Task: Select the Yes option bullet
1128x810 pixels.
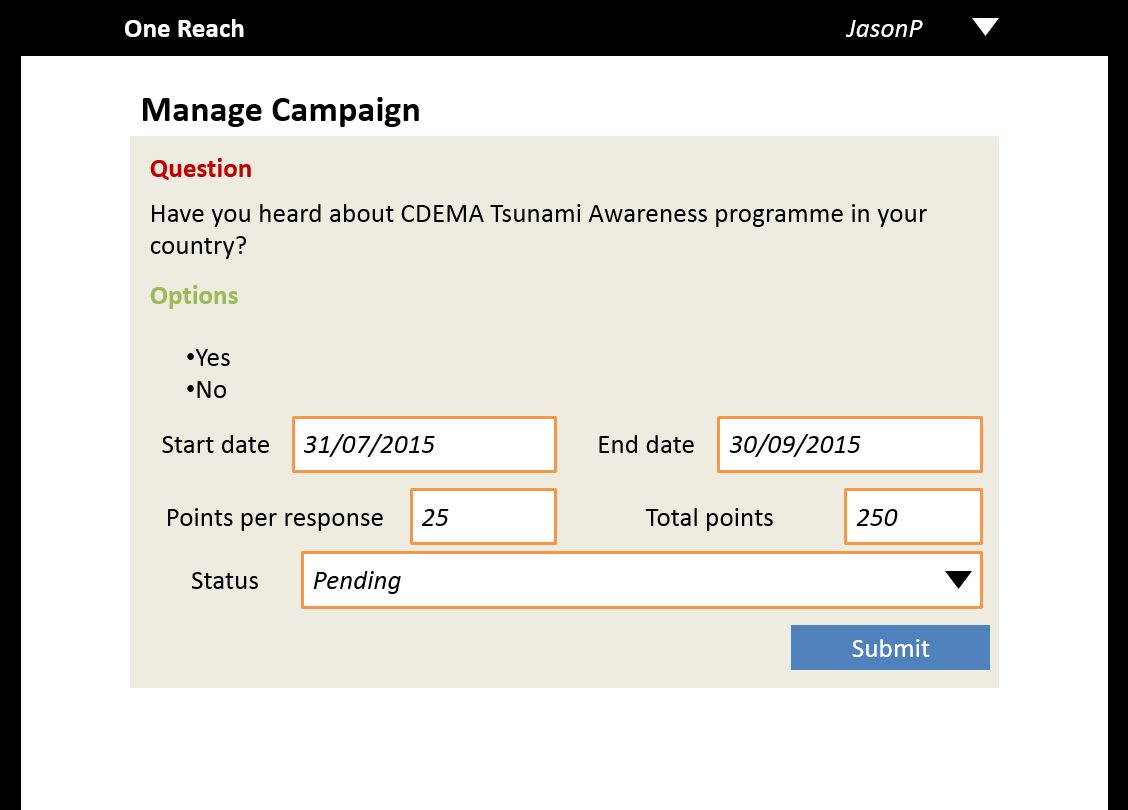Action: pos(209,358)
